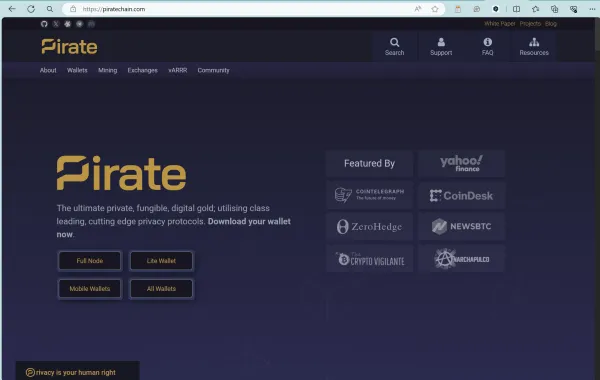The height and width of the screenshot is (380, 600).
Task: Click the Anarchapulco featured logo
Action: [x=461, y=259]
